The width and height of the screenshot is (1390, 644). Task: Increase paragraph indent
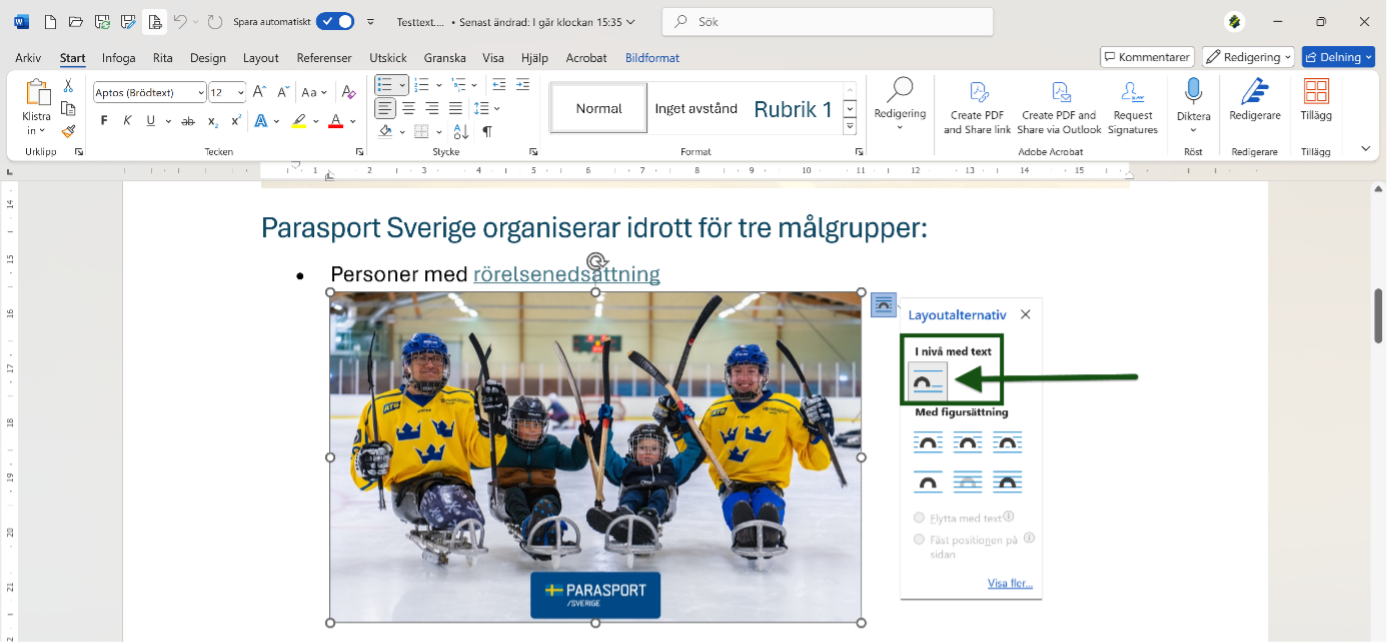(523, 84)
